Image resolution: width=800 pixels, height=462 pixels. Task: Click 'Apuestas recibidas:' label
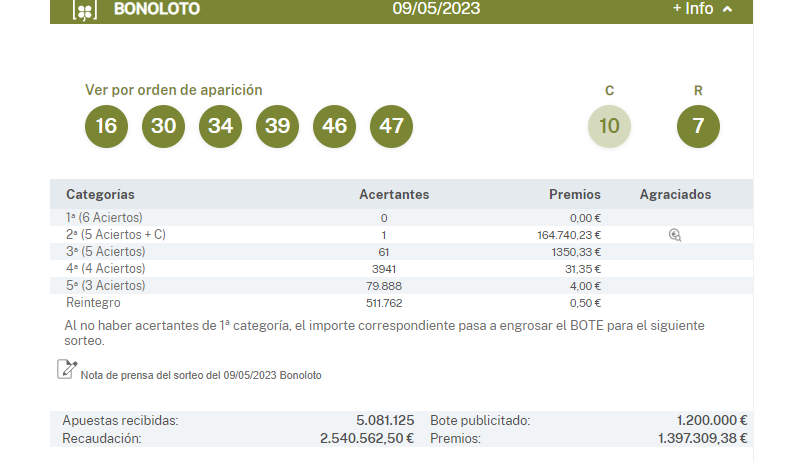(120, 421)
